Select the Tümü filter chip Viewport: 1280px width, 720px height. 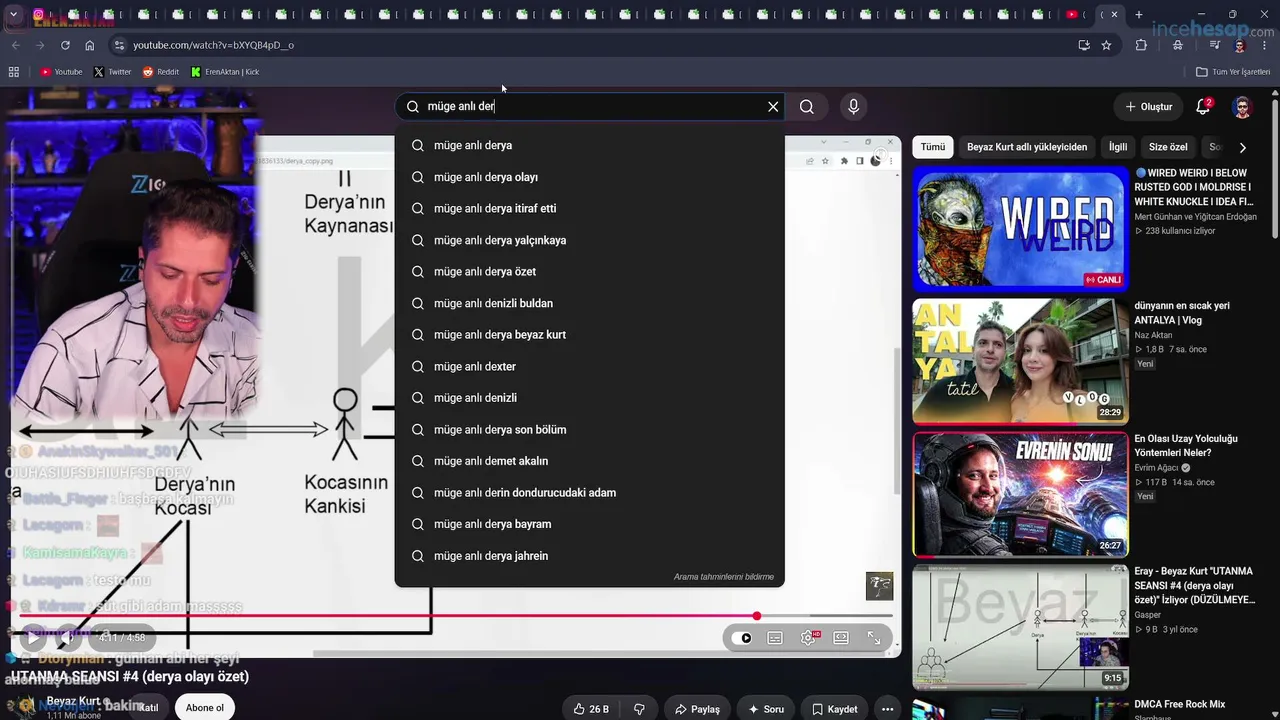click(x=933, y=147)
